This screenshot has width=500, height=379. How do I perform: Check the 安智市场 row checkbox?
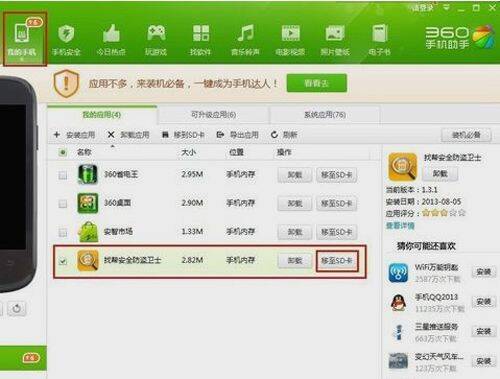click(62, 232)
